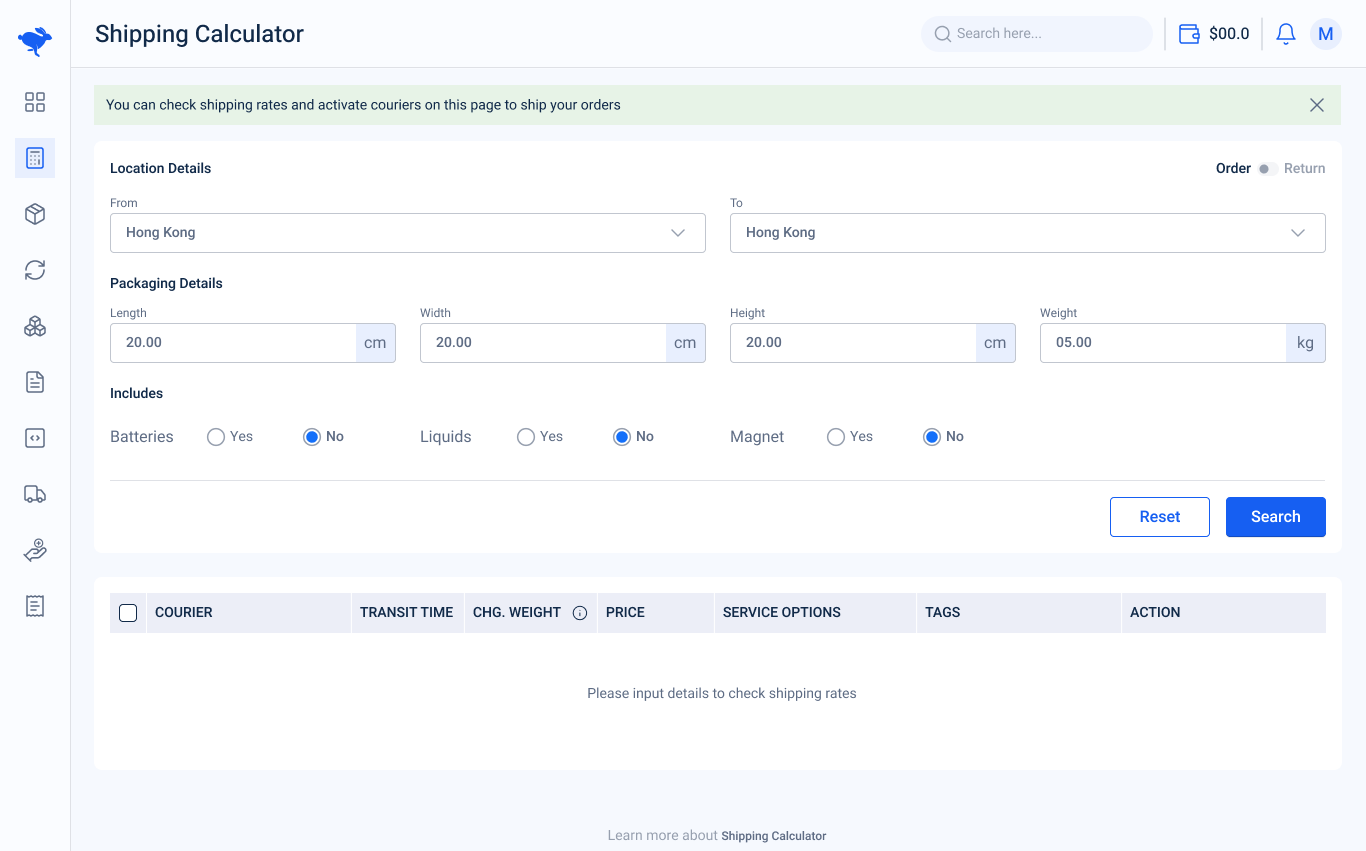This screenshot has width=1366, height=851.
Task: Select Yes for Magnet
Action: [x=836, y=437]
